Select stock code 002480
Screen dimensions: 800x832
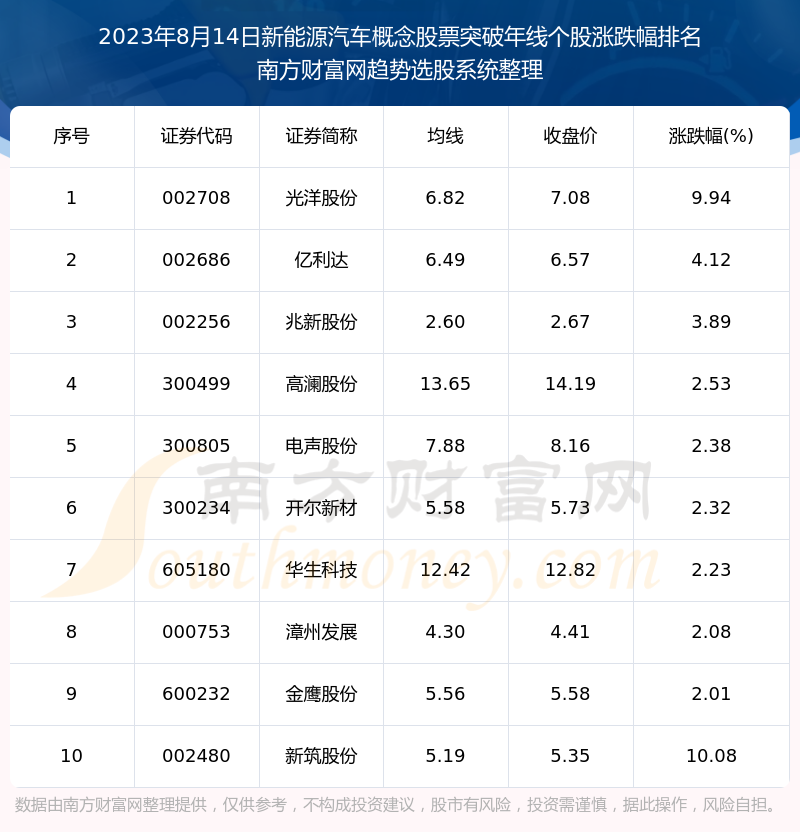196,757
